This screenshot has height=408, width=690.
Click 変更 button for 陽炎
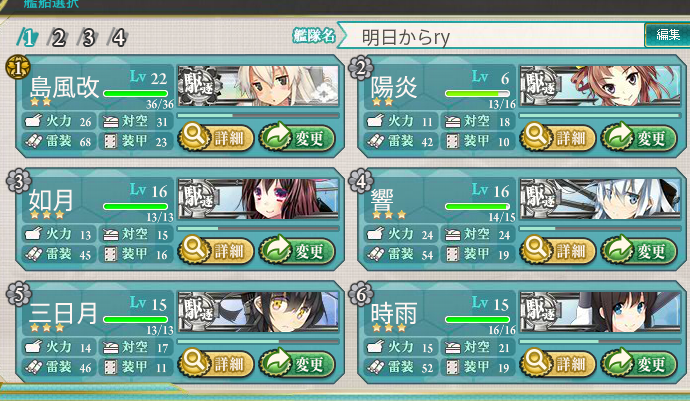(639, 138)
